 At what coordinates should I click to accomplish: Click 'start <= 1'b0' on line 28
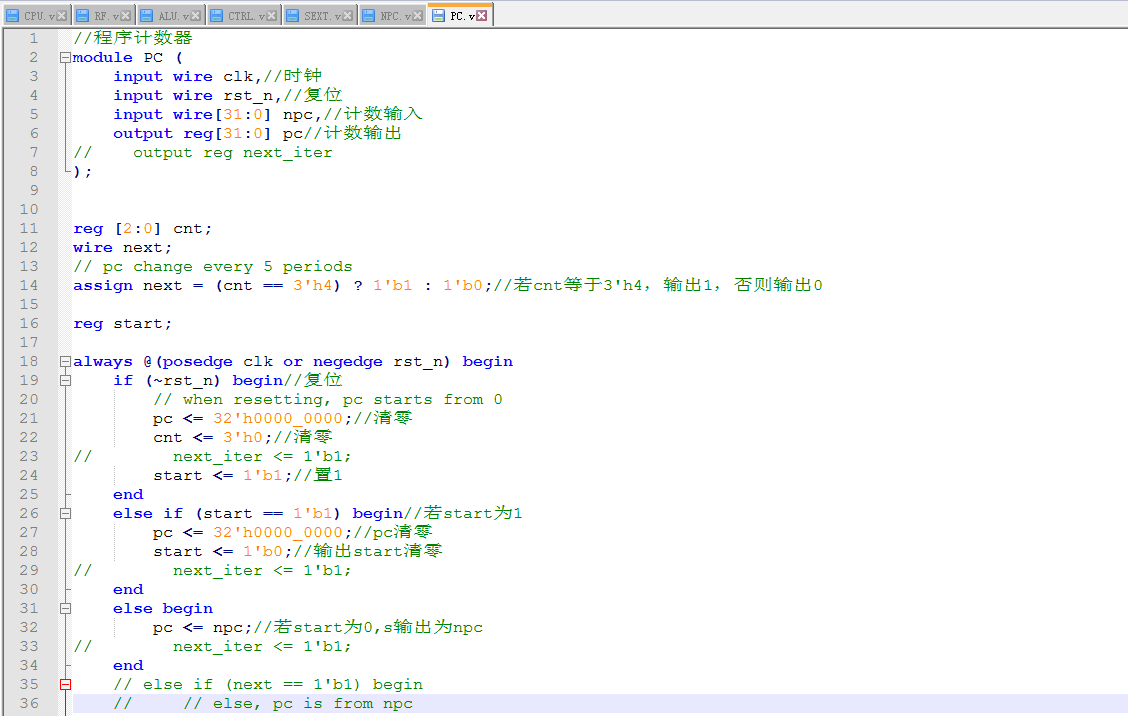point(217,552)
